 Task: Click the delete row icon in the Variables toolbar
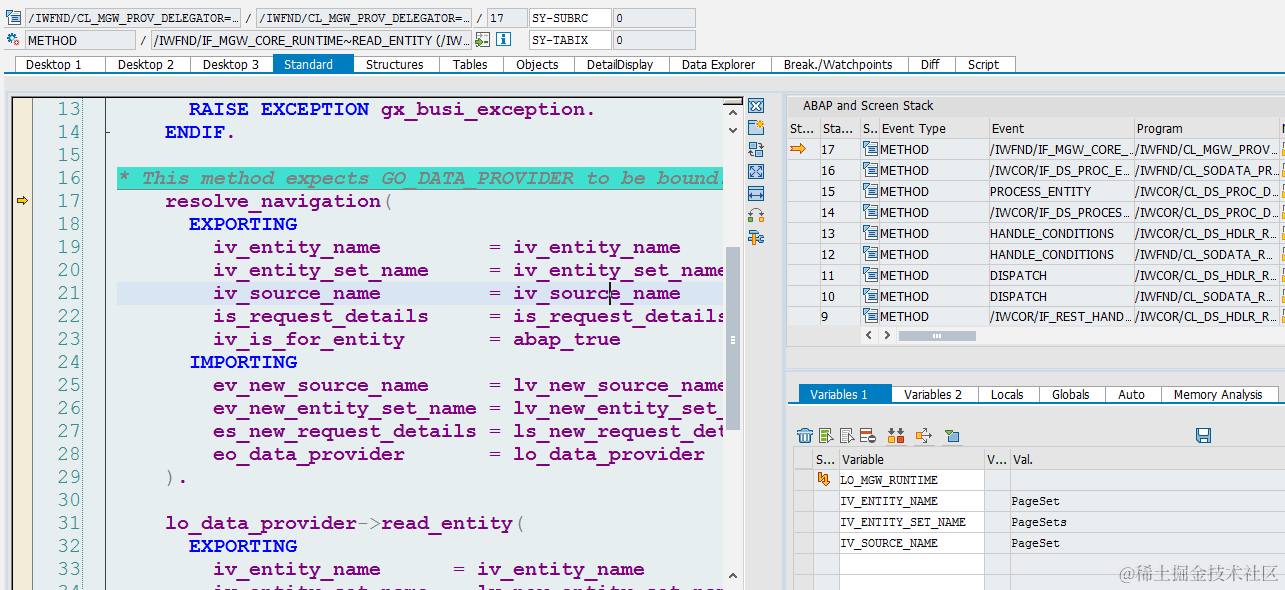coord(867,435)
